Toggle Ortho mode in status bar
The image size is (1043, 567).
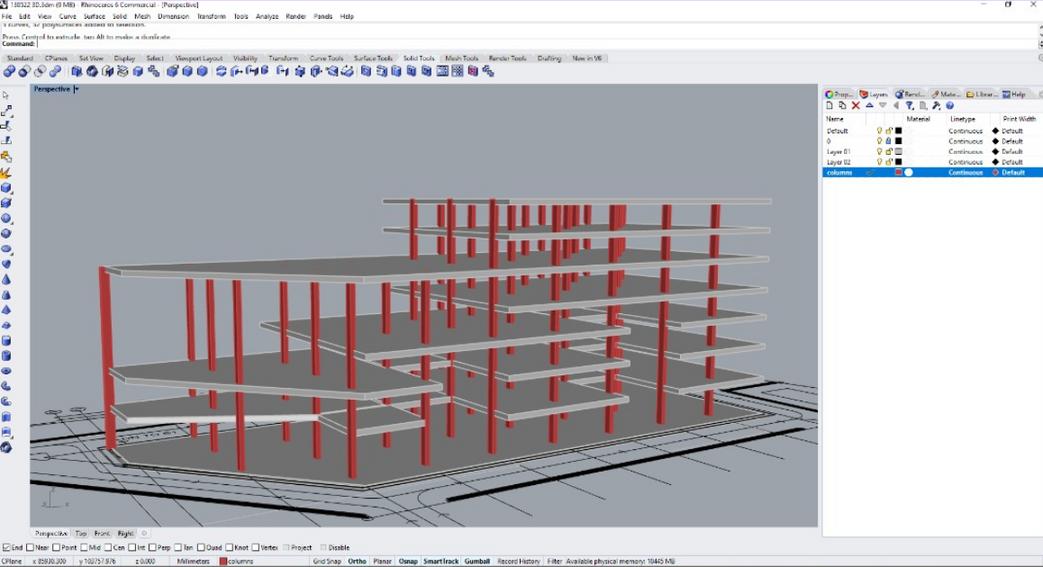tap(357, 562)
